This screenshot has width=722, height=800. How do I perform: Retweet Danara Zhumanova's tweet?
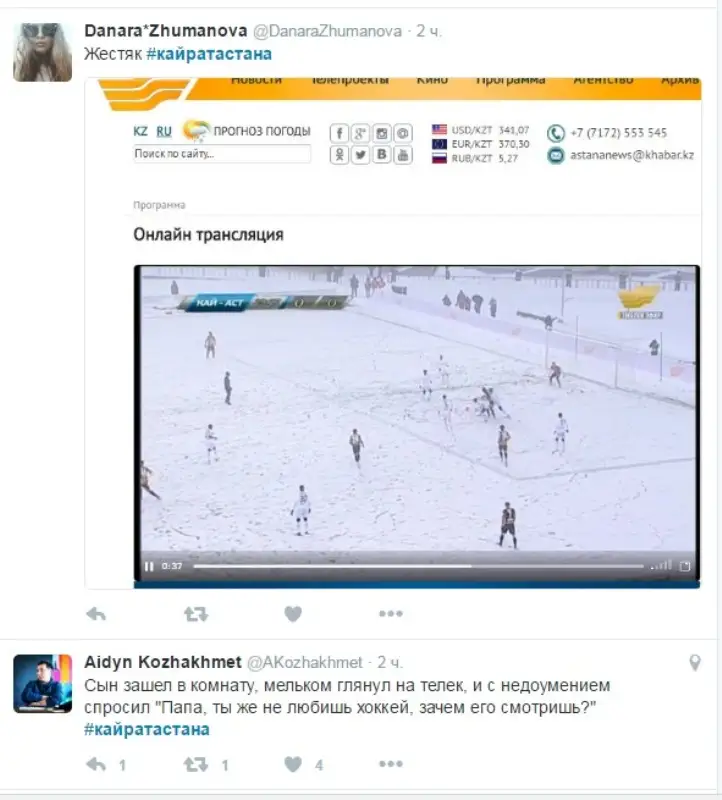(196, 614)
